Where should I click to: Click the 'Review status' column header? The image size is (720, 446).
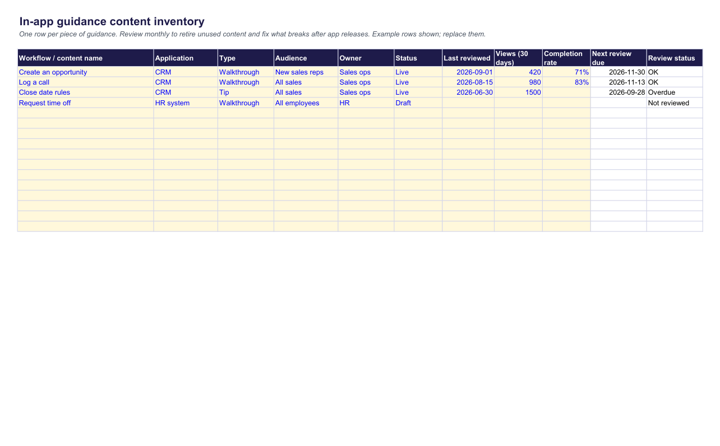[x=675, y=58]
